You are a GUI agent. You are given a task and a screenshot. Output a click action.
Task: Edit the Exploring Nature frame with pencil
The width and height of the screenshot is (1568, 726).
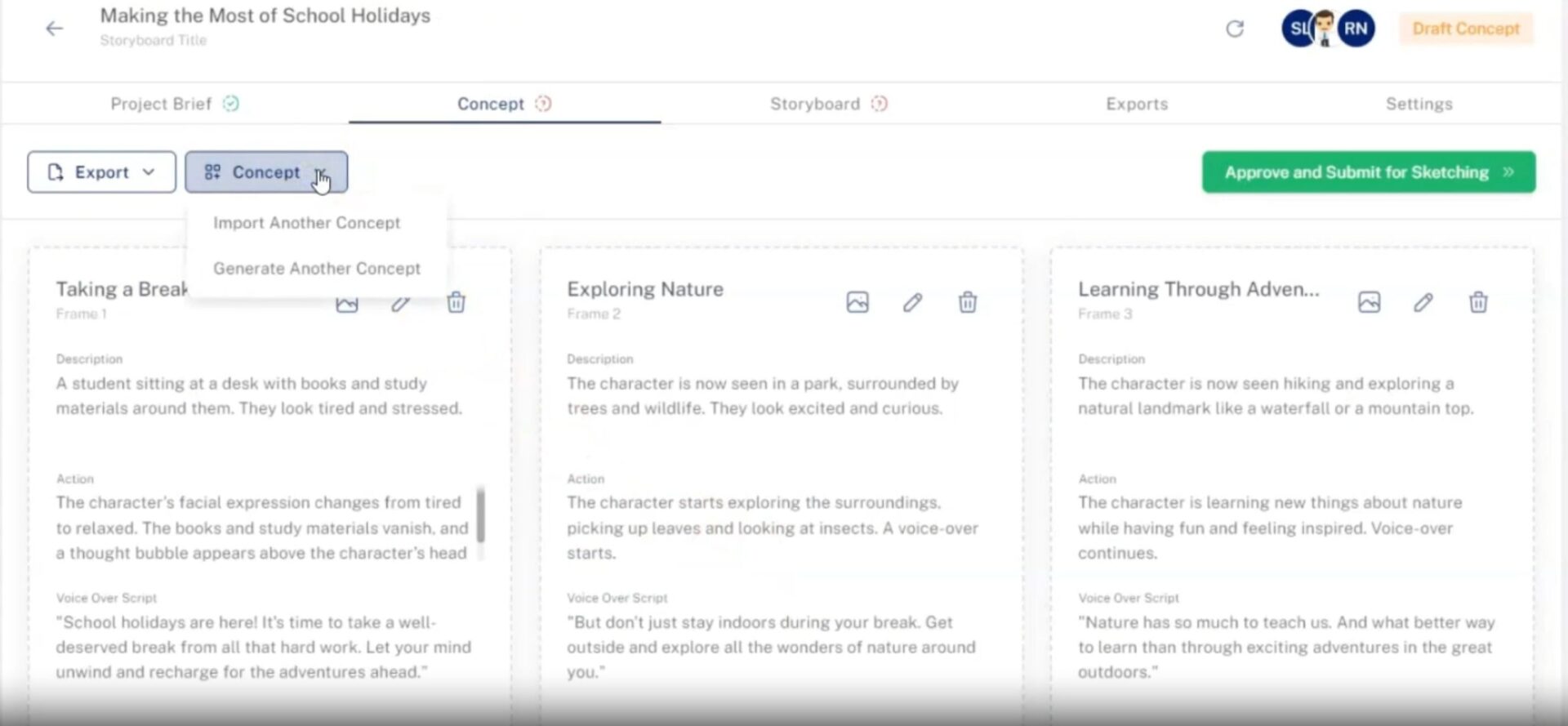coord(912,302)
